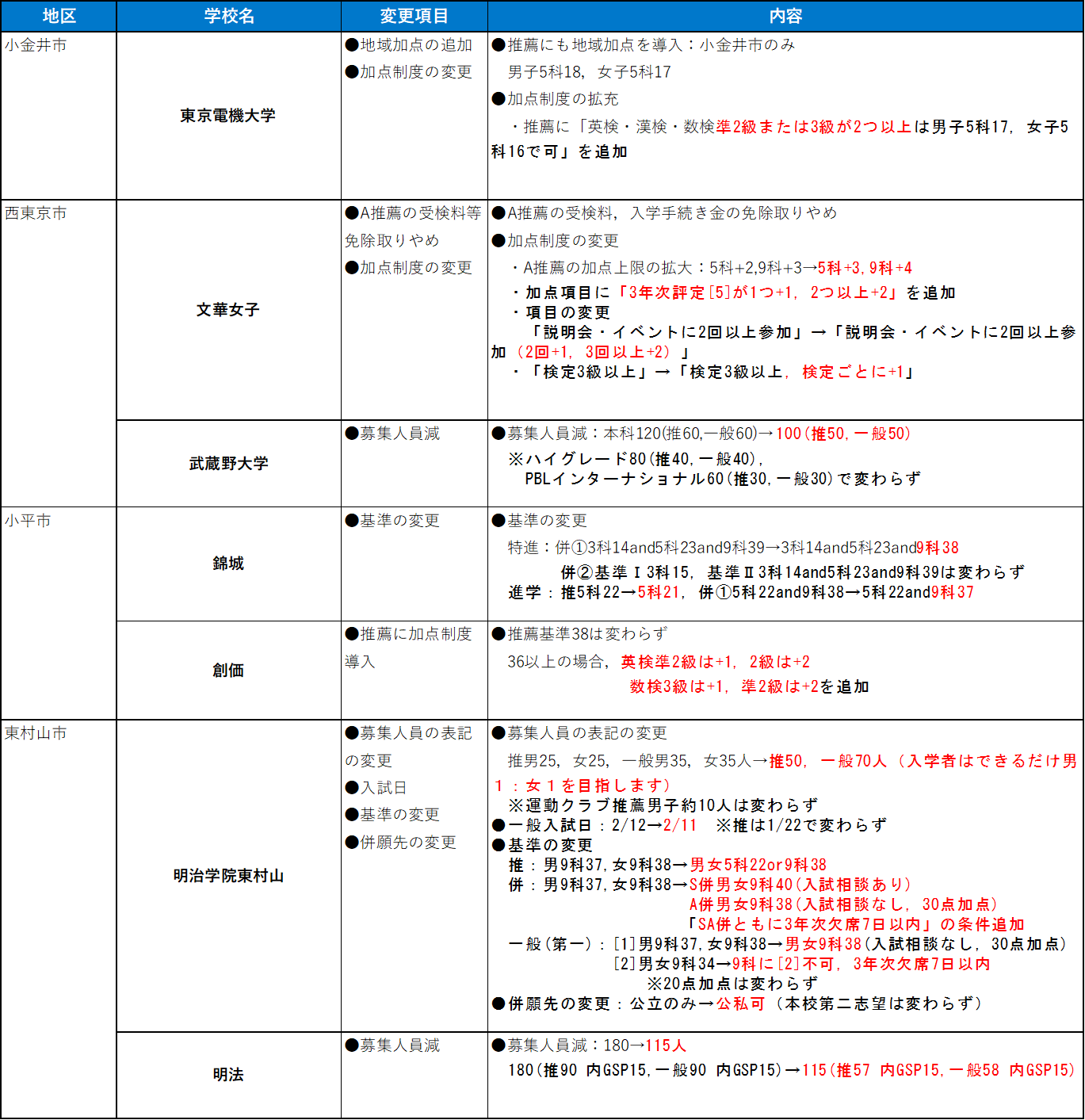This screenshot has width=1085, height=1120.
Task: Click red text 英検準2級は+1, 2級は+2
Action: click(x=716, y=662)
